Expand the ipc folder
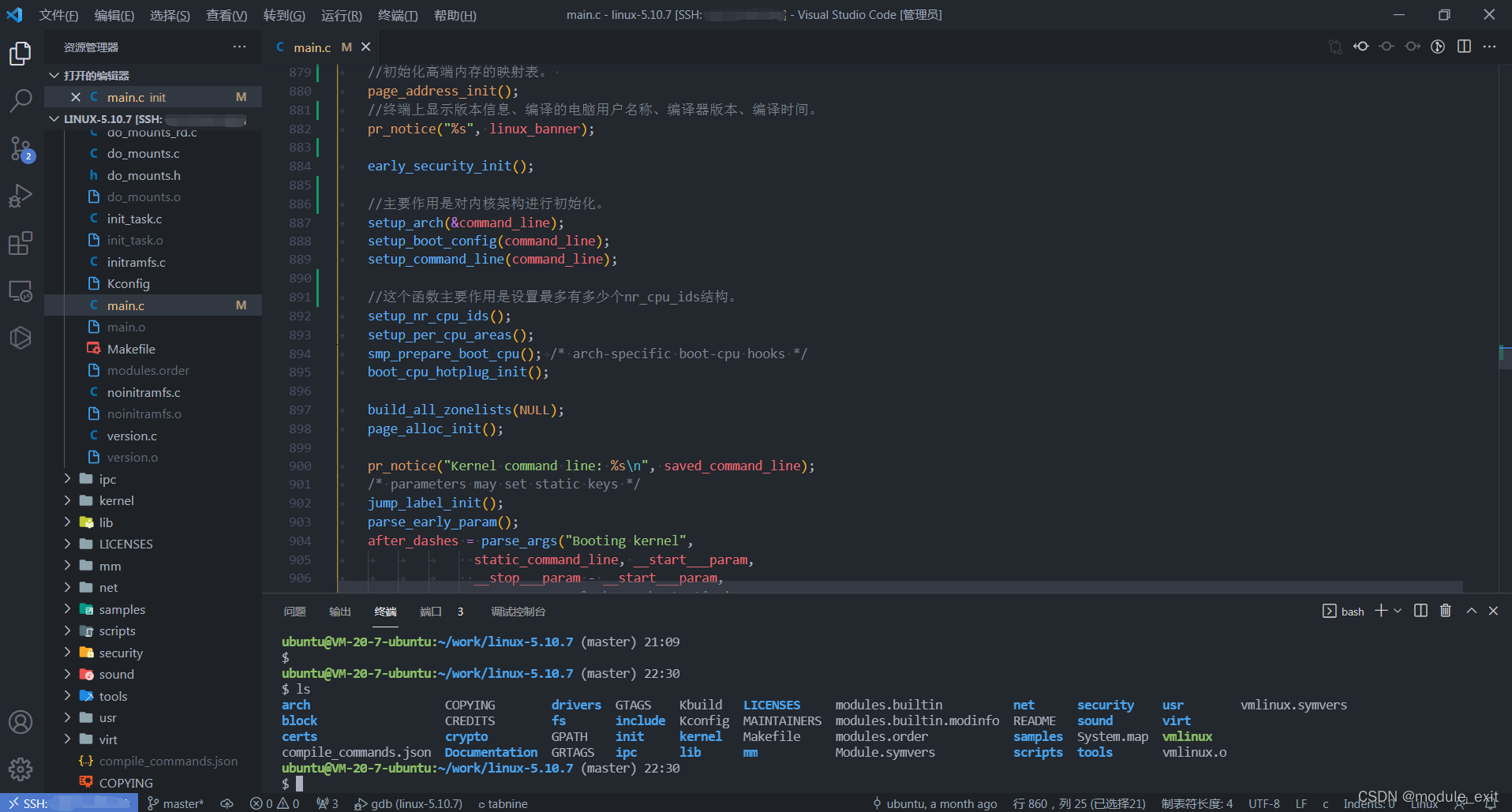Screen dimensions: 1512x812 (153, 479)
